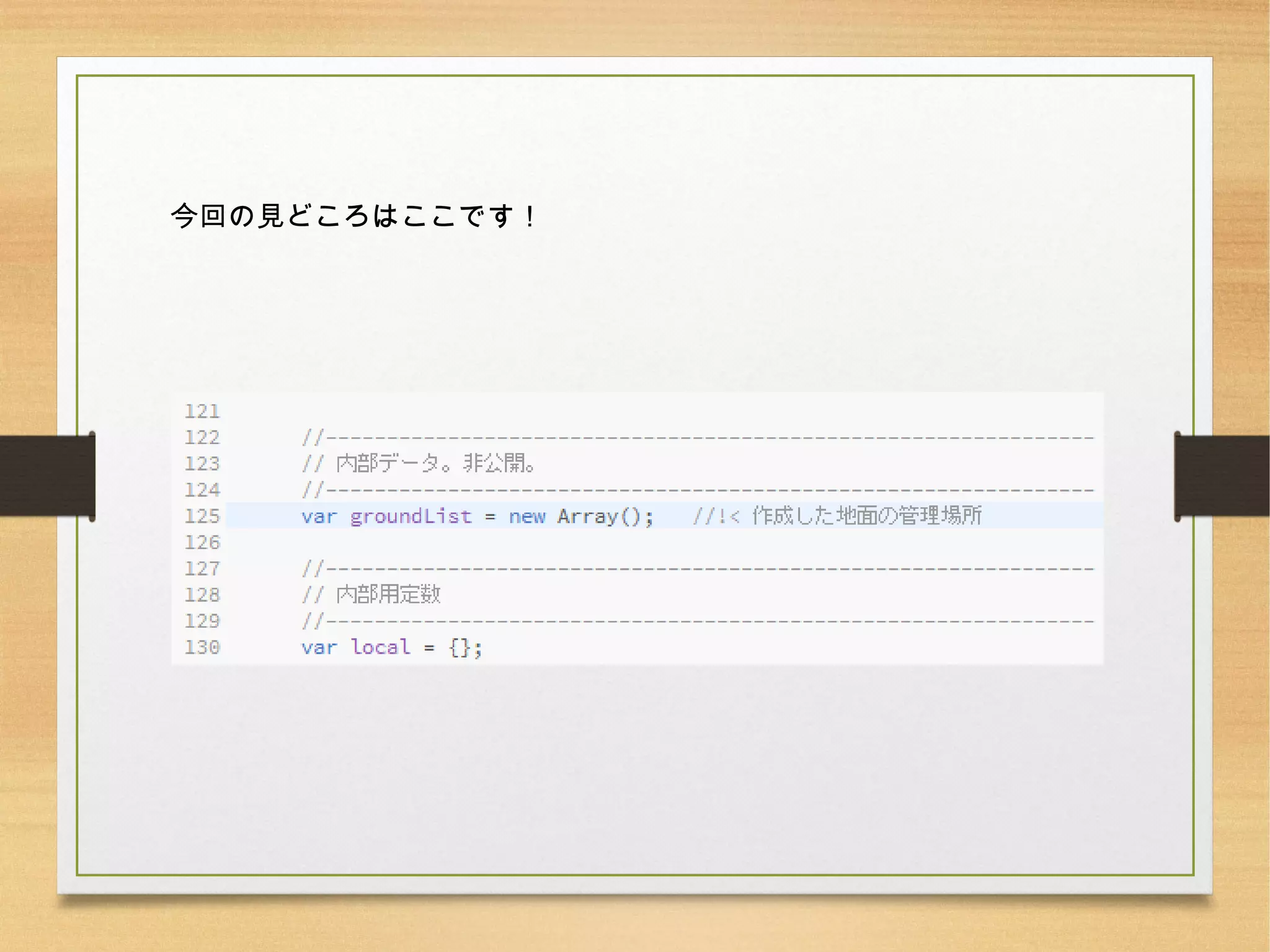Click the comment 内部用定数

pos(388,594)
